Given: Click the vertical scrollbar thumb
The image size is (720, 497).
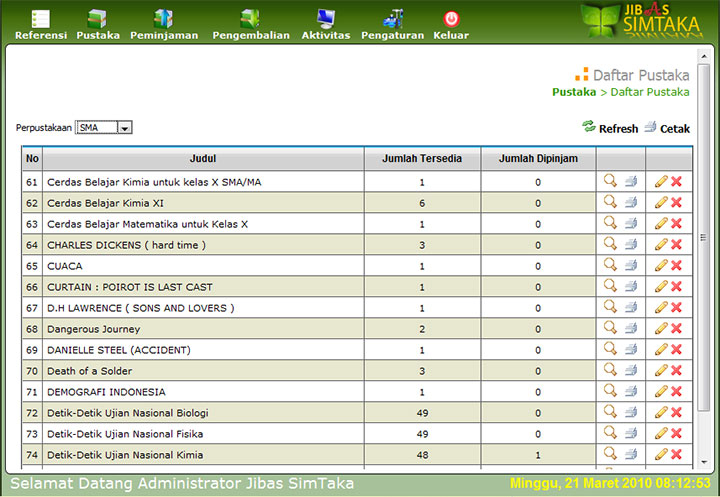Looking at the screenshot, I should tap(703, 237).
